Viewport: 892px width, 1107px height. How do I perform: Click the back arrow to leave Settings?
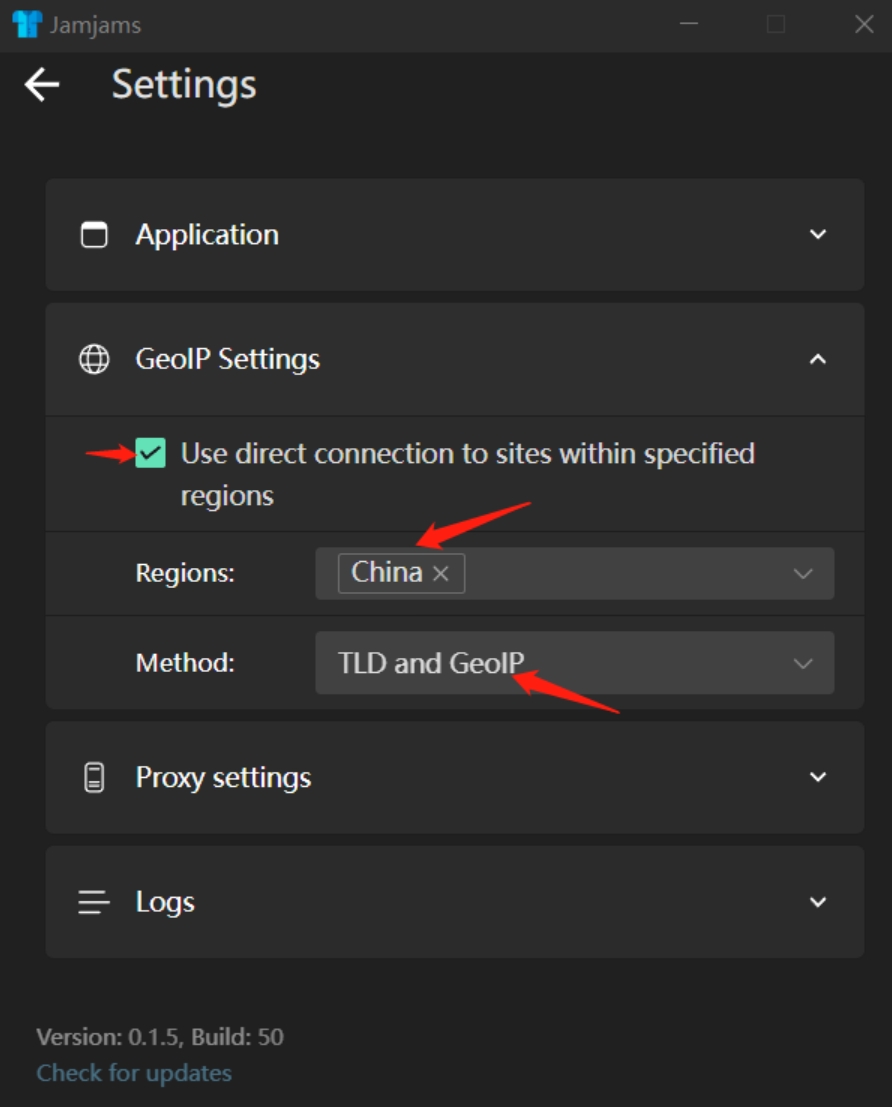click(42, 85)
